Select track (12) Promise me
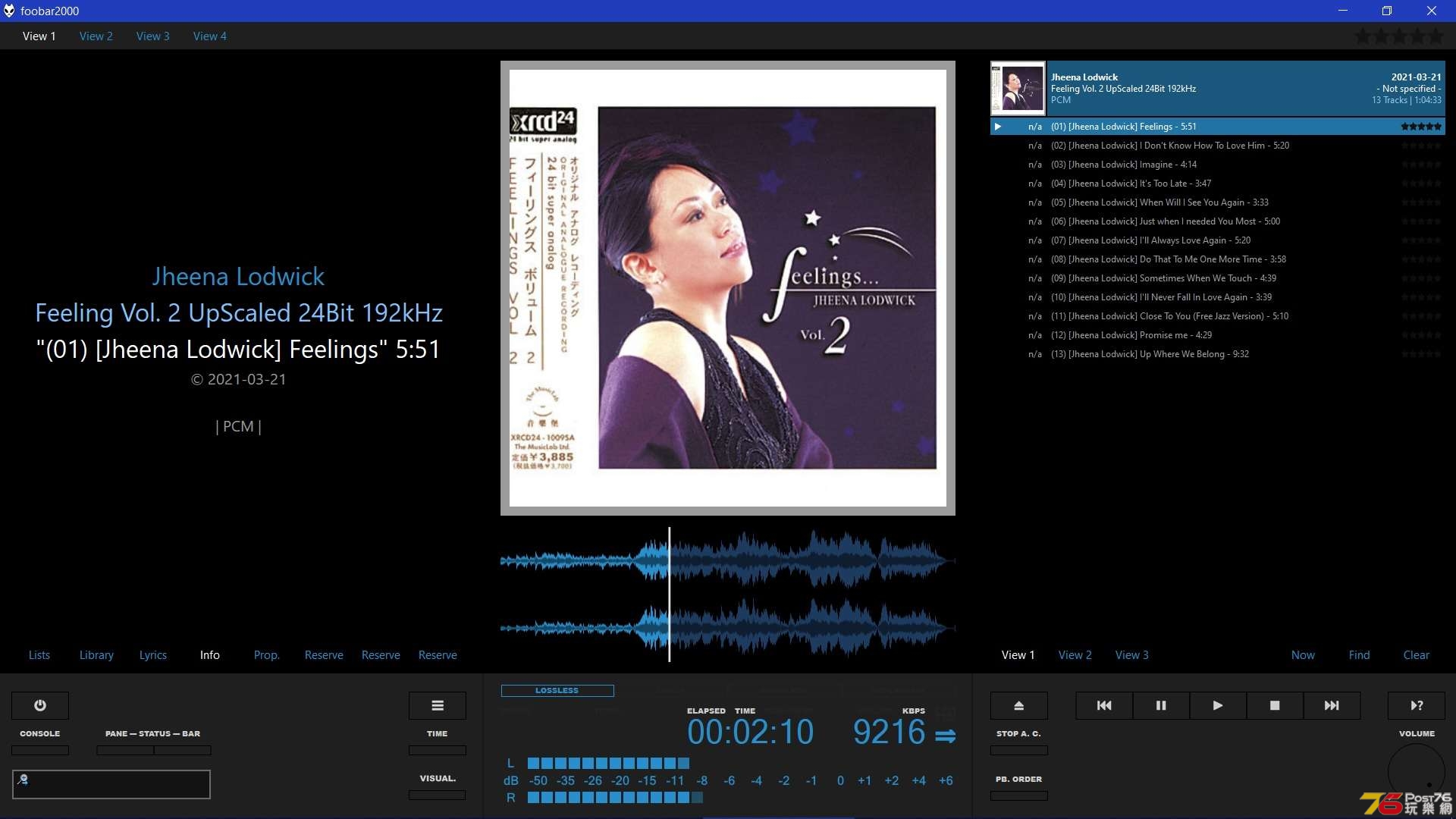Viewport: 1456px width, 819px height. 1218,335
